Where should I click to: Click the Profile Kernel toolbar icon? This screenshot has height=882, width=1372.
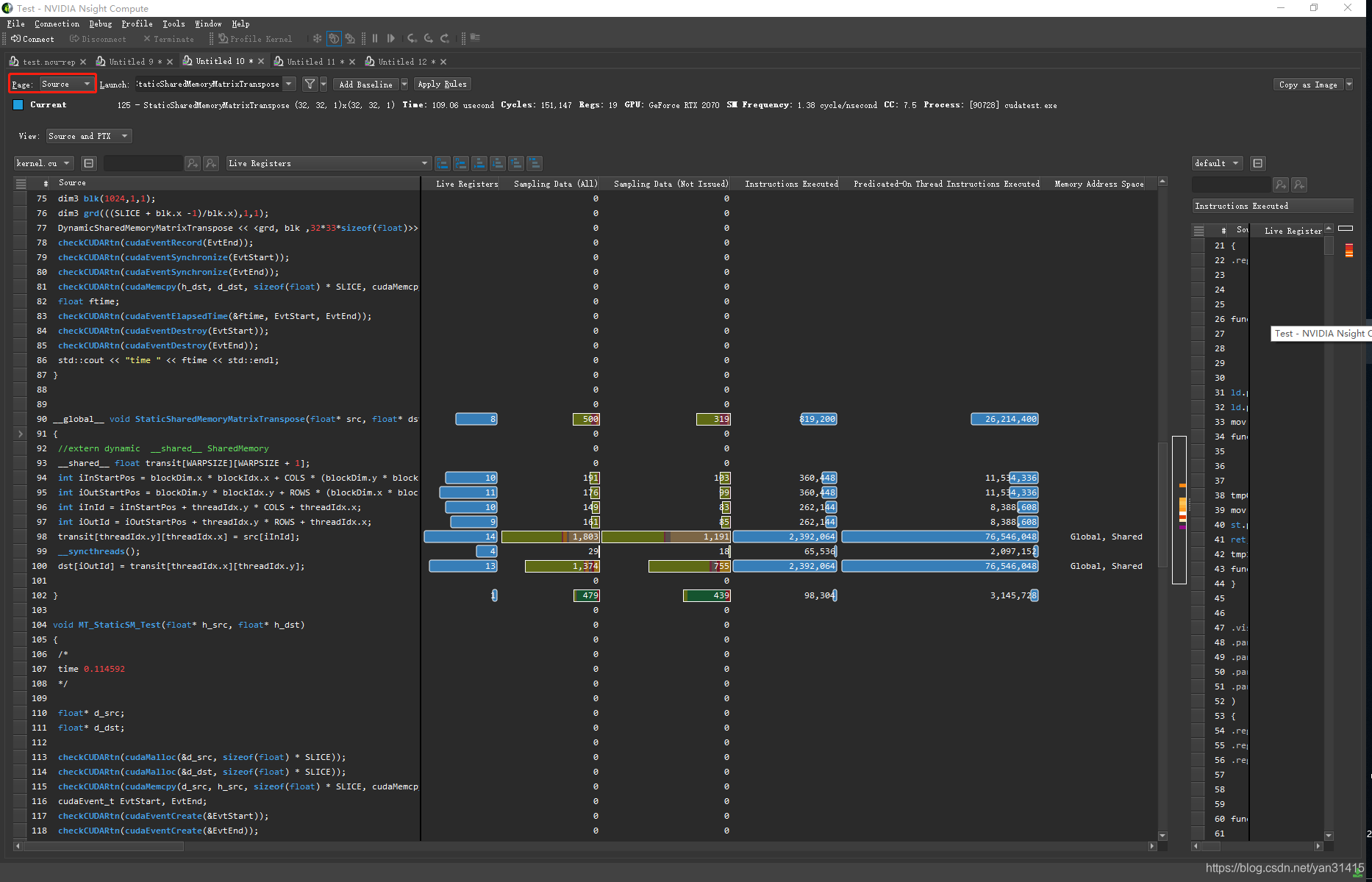(x=255, y=38)
